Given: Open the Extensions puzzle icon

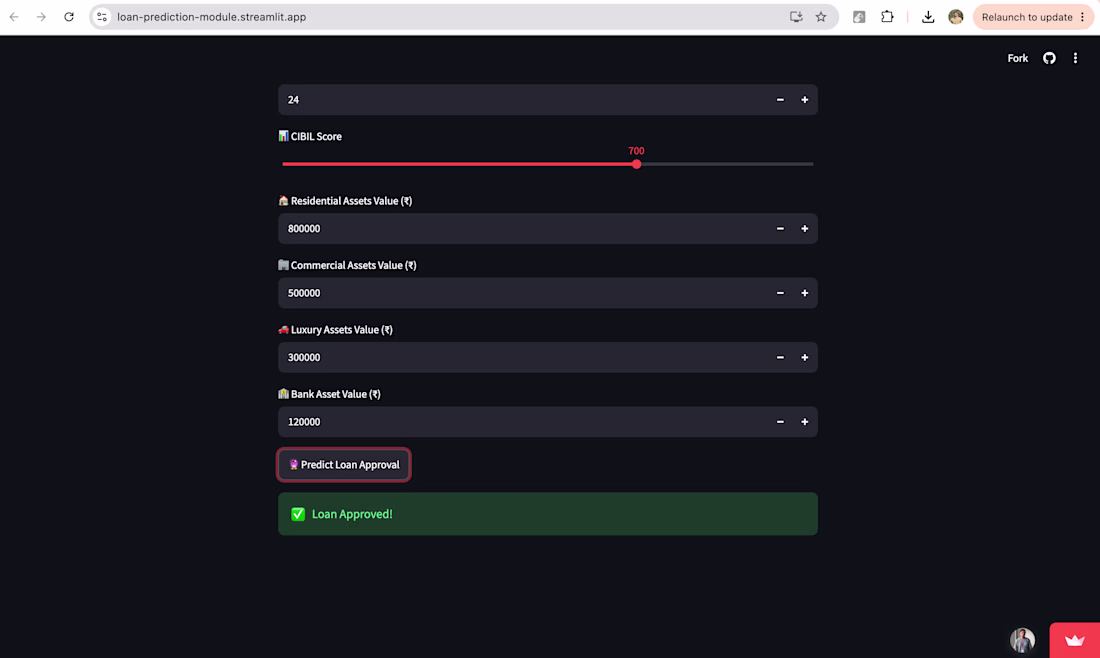Looking at the screenshot, I should point(887,17).
